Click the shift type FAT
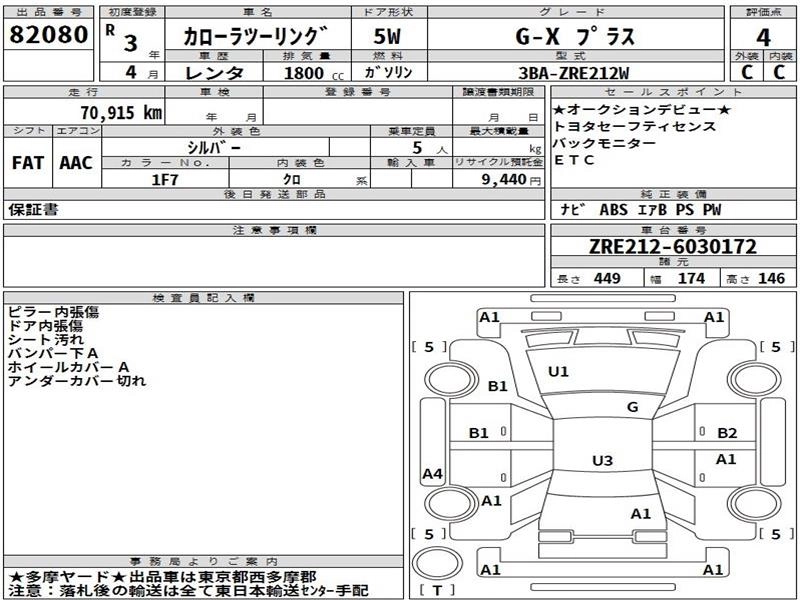Screen dimensions: 800x600 coord(28,163)
